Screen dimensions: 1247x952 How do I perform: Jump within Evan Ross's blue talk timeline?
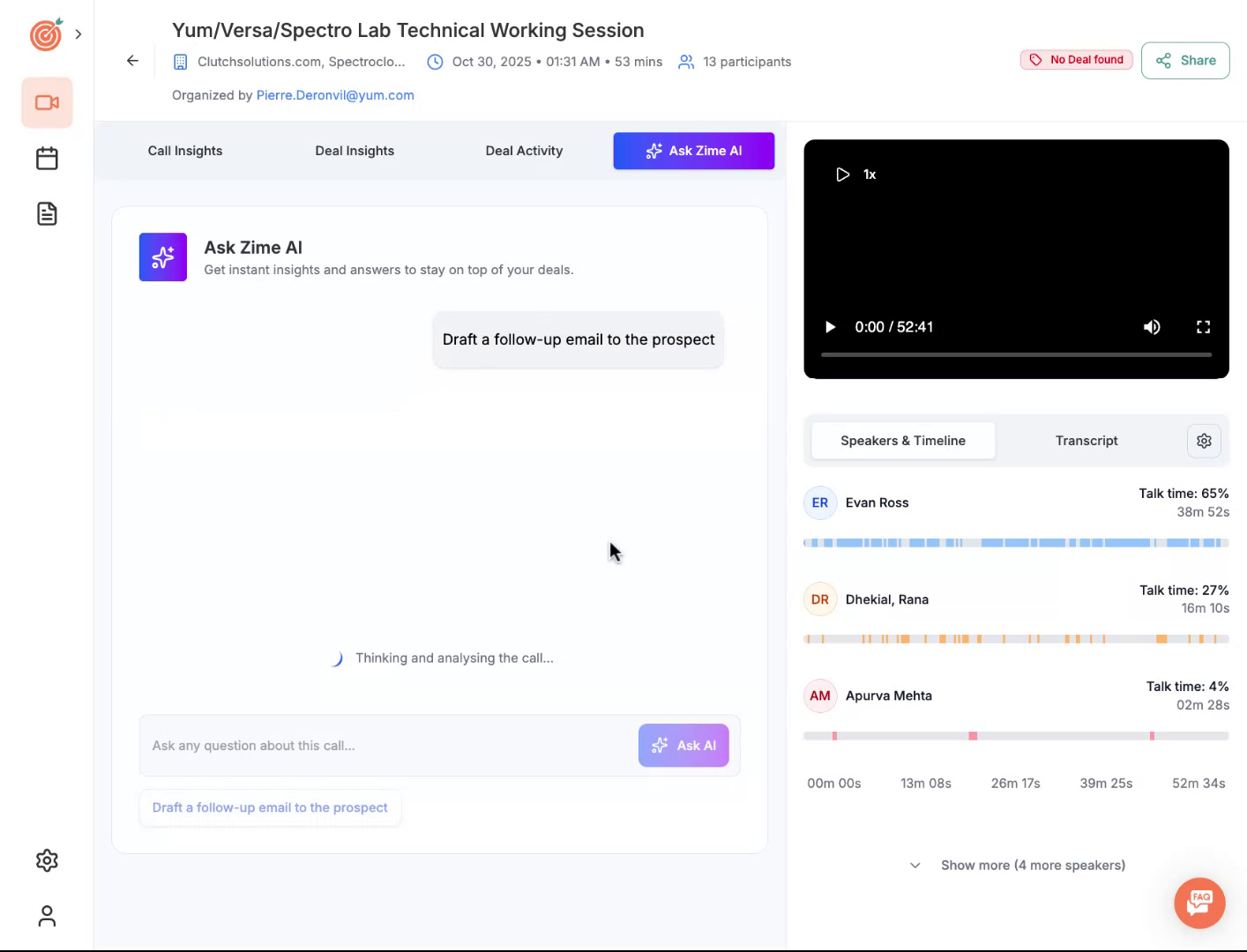[x=1016, y=543]
